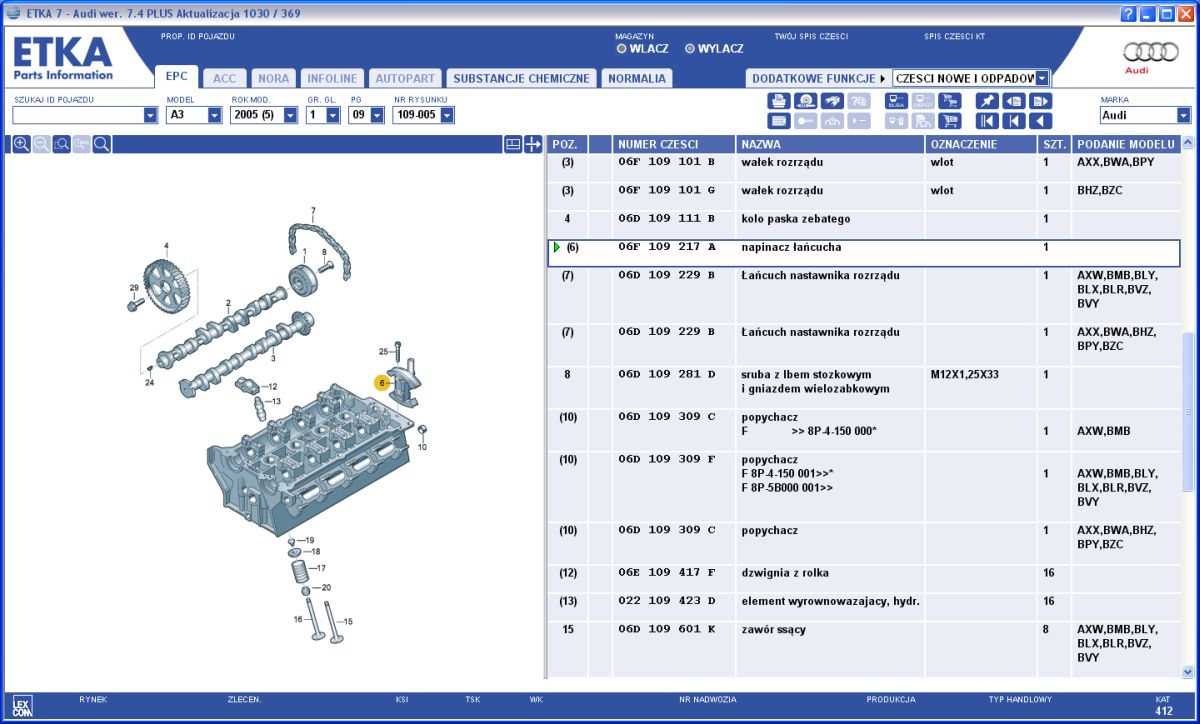This screenshot has height=724, width=1200.
Task: Go to next illustration page icon
Action: coord(1040,101)
